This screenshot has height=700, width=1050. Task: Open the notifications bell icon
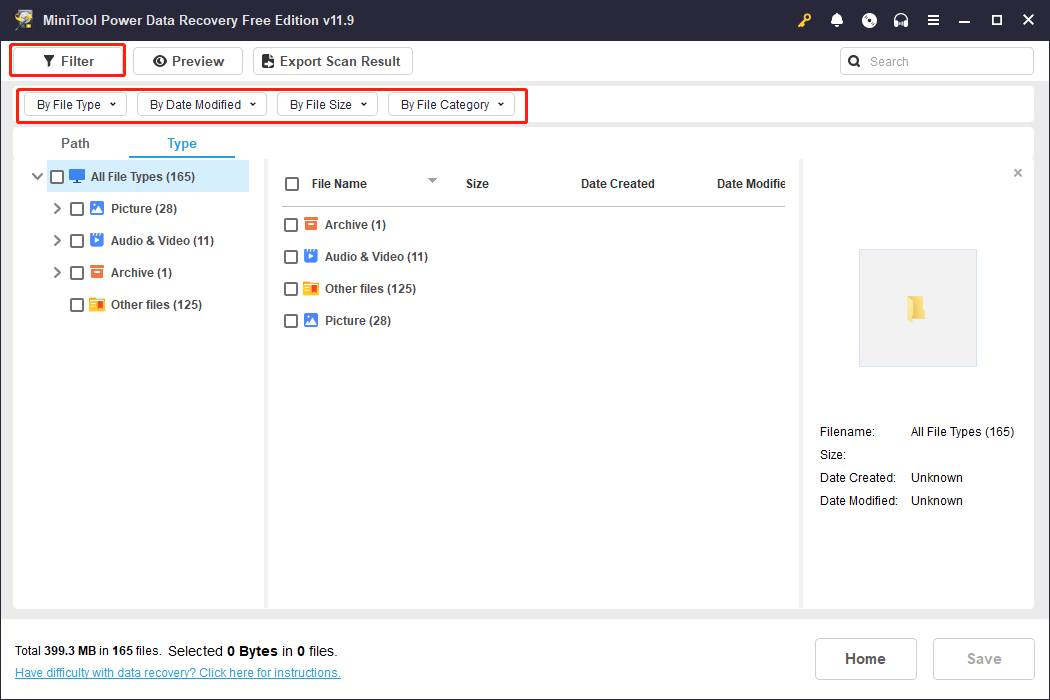pyautogui.click(x=836, y=20)
